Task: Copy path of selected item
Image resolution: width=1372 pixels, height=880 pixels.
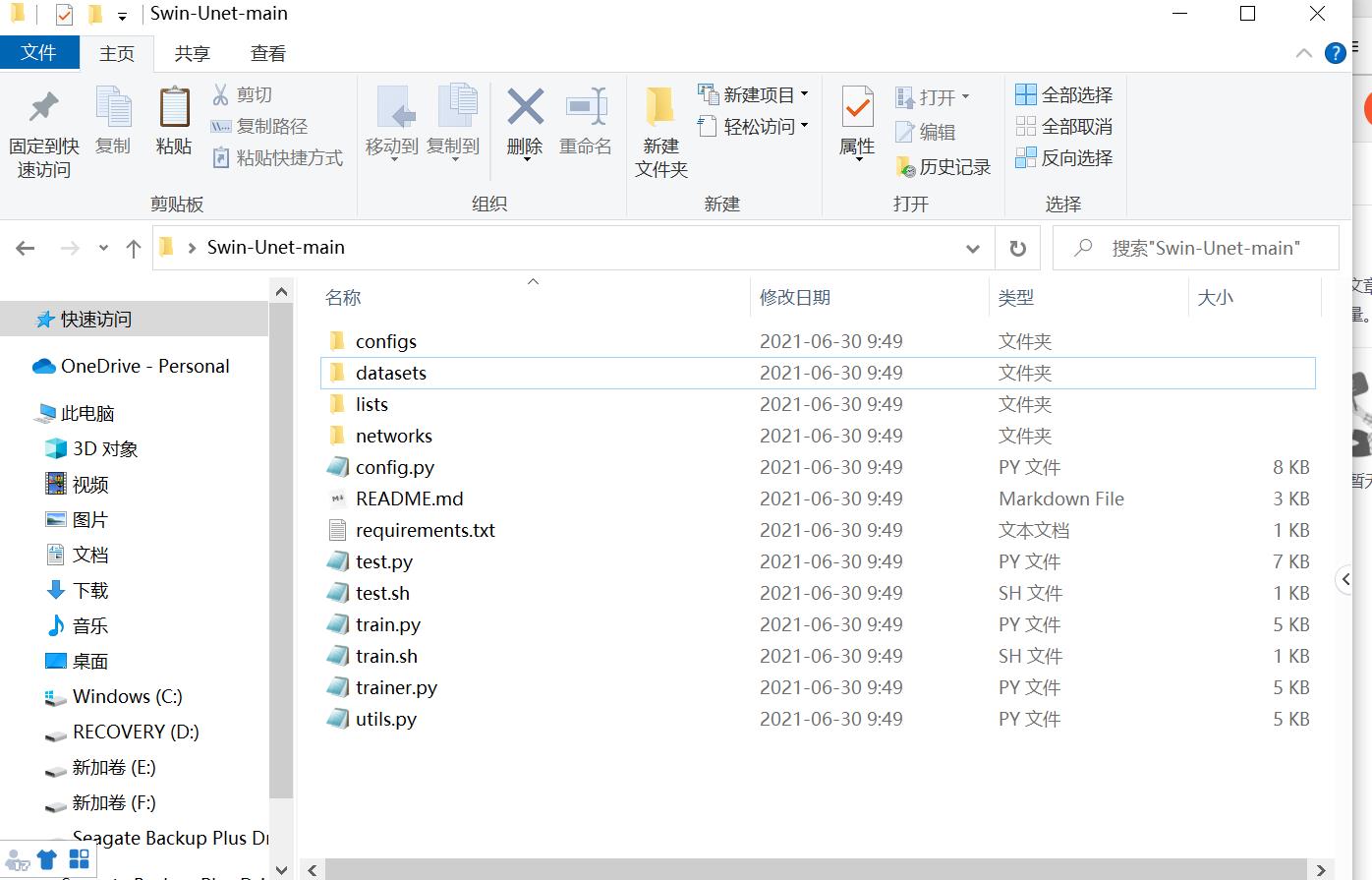Action: (260, 126)
